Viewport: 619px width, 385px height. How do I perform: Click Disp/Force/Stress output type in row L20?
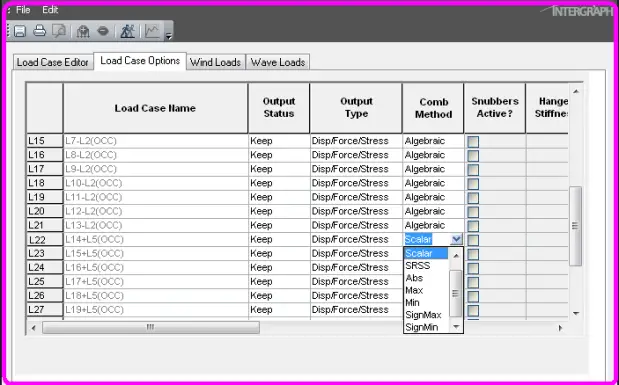(350, 211)
